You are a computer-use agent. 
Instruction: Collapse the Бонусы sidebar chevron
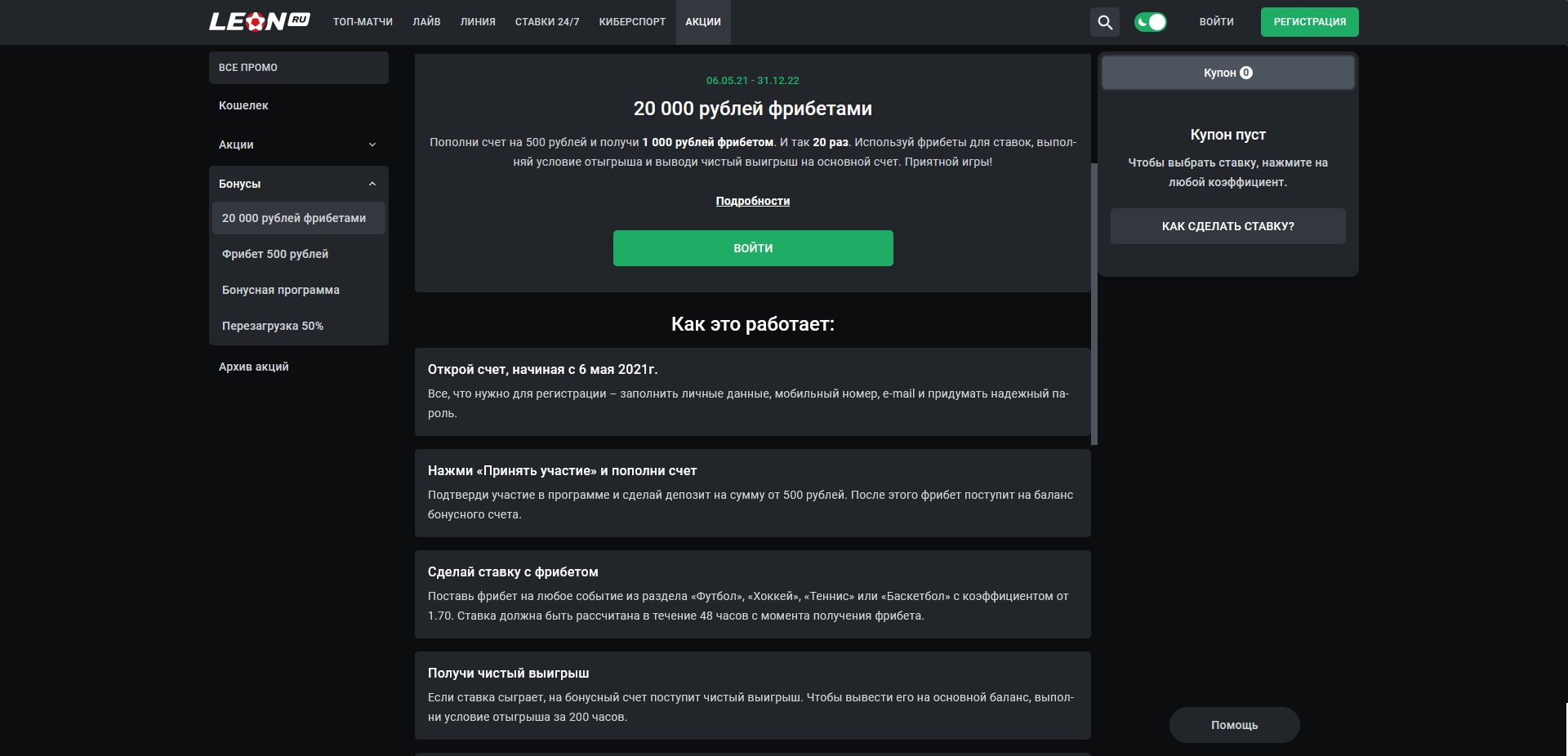pyautogui.click(x=372, y=184)
